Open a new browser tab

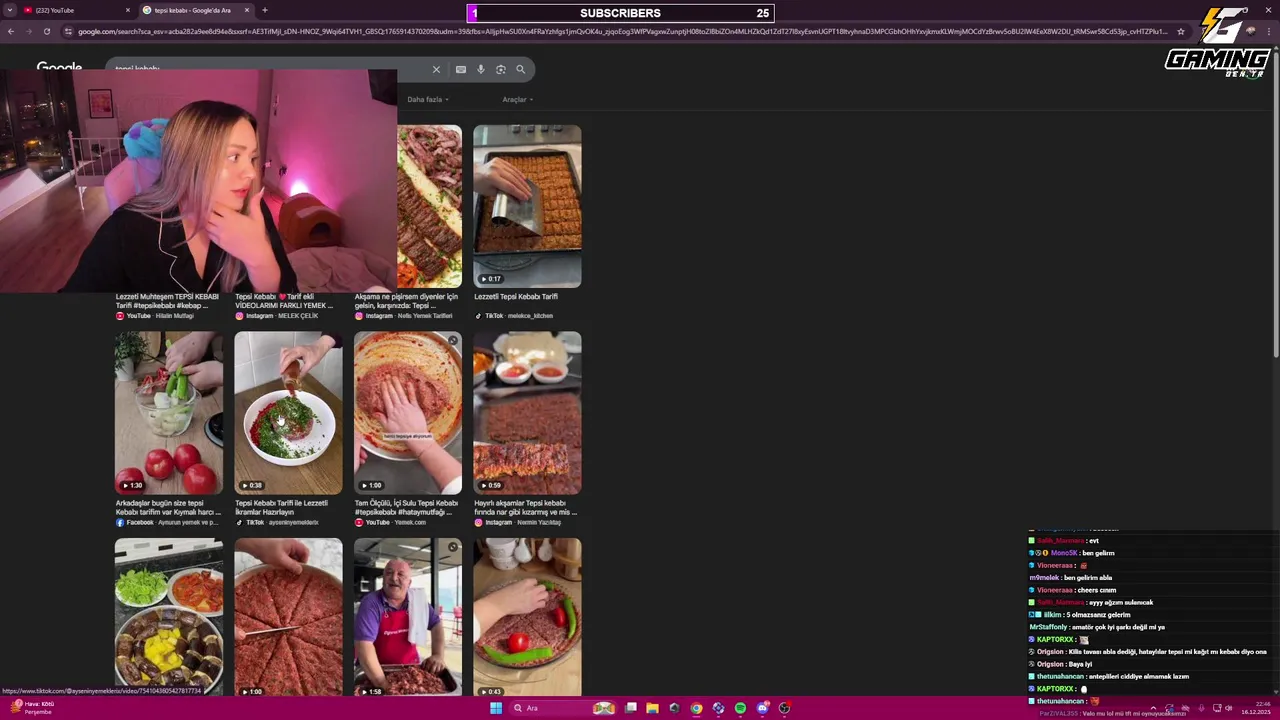tap(264, 10)
